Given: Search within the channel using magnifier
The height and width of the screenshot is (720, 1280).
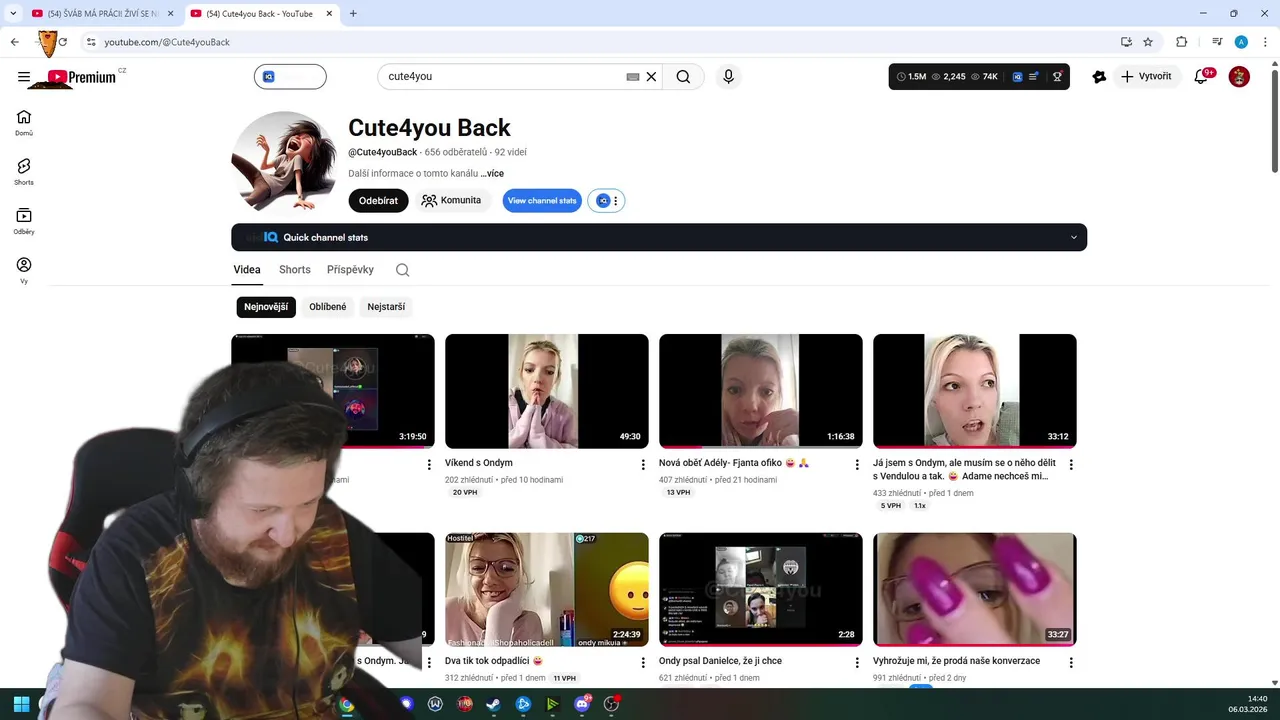Looking at the screenshot, I should [402, 270].
